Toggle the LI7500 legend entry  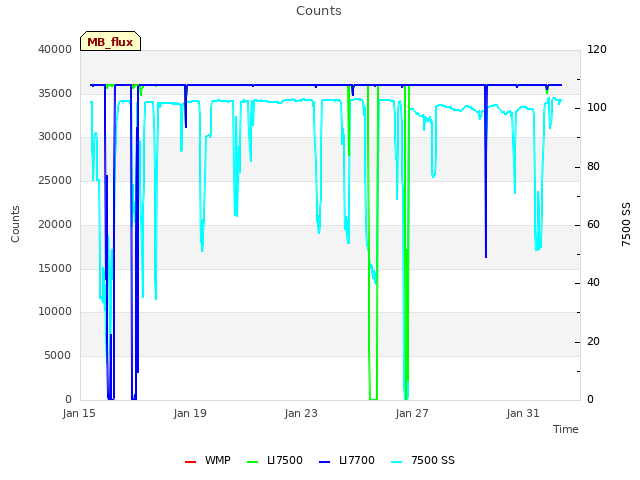275,460
